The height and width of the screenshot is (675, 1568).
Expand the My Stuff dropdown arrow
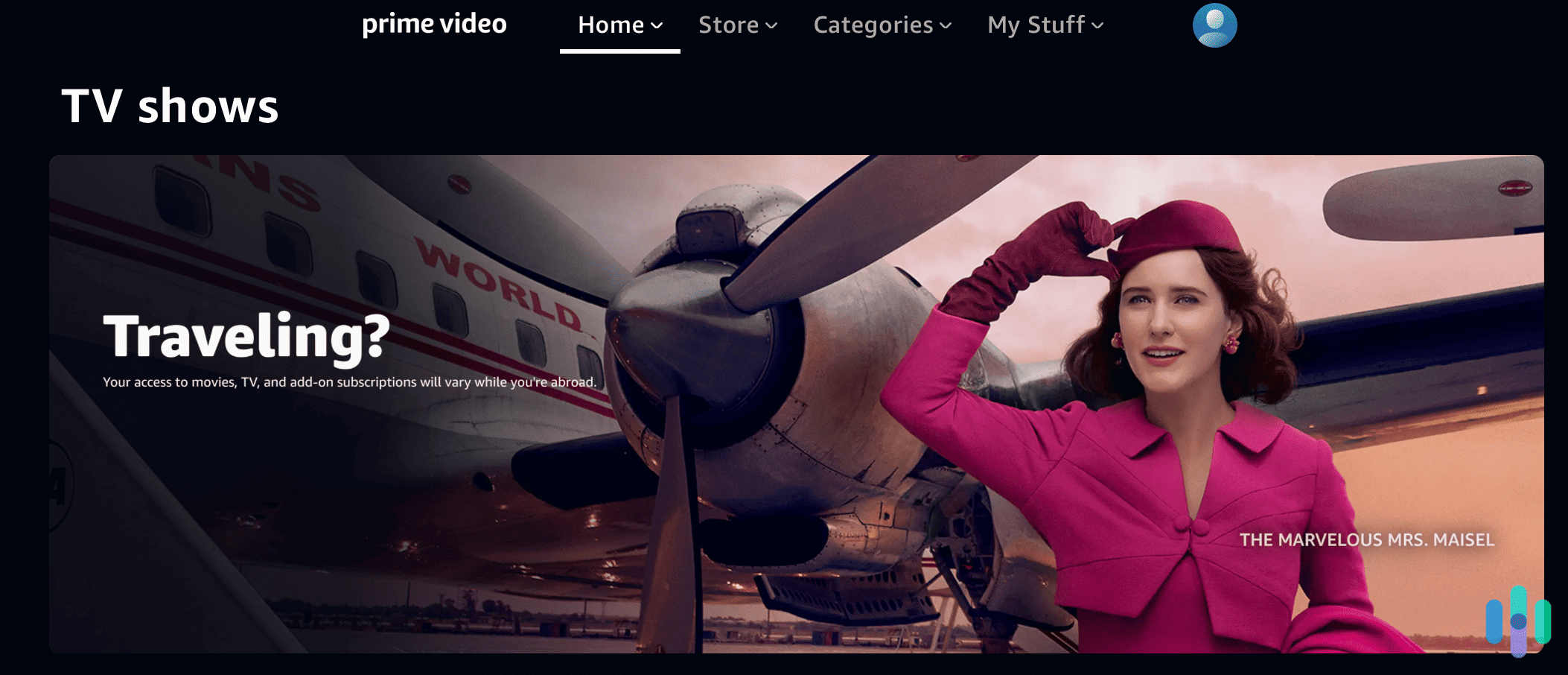coord(1097,27)
